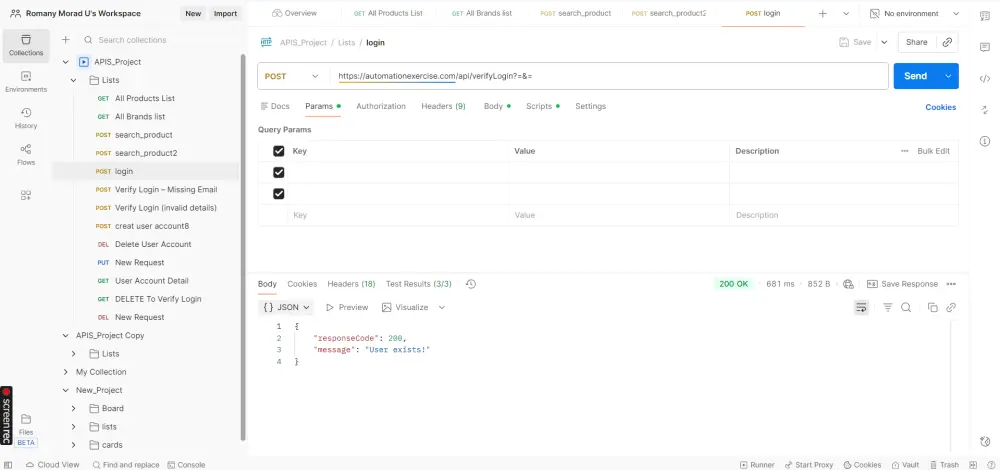Click the request URL input field
Image resolution: width=1000 pixels, height=470 pixels.
coord(609,76)
